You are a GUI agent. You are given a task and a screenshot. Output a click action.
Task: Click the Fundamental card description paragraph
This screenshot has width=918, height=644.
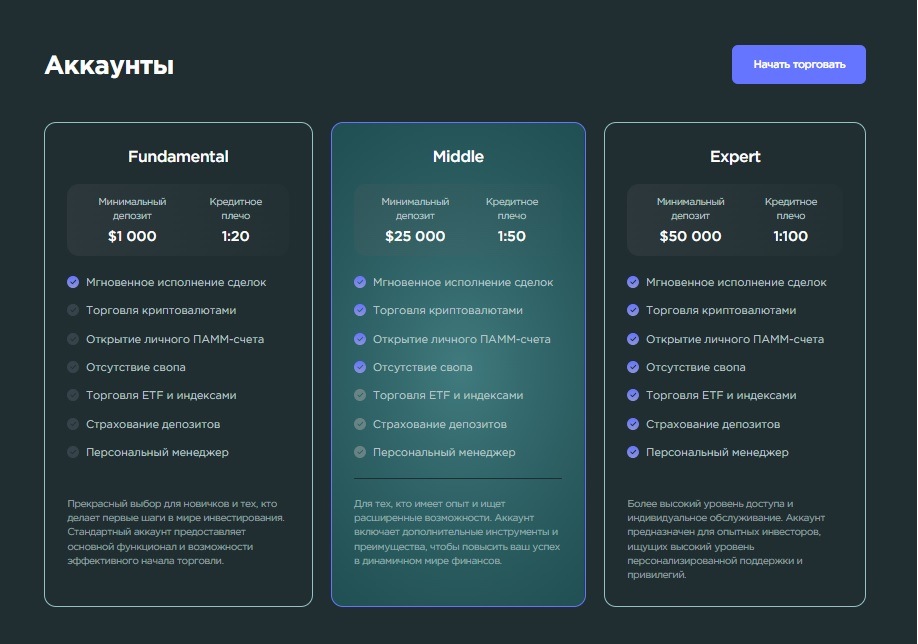point(176,532)
